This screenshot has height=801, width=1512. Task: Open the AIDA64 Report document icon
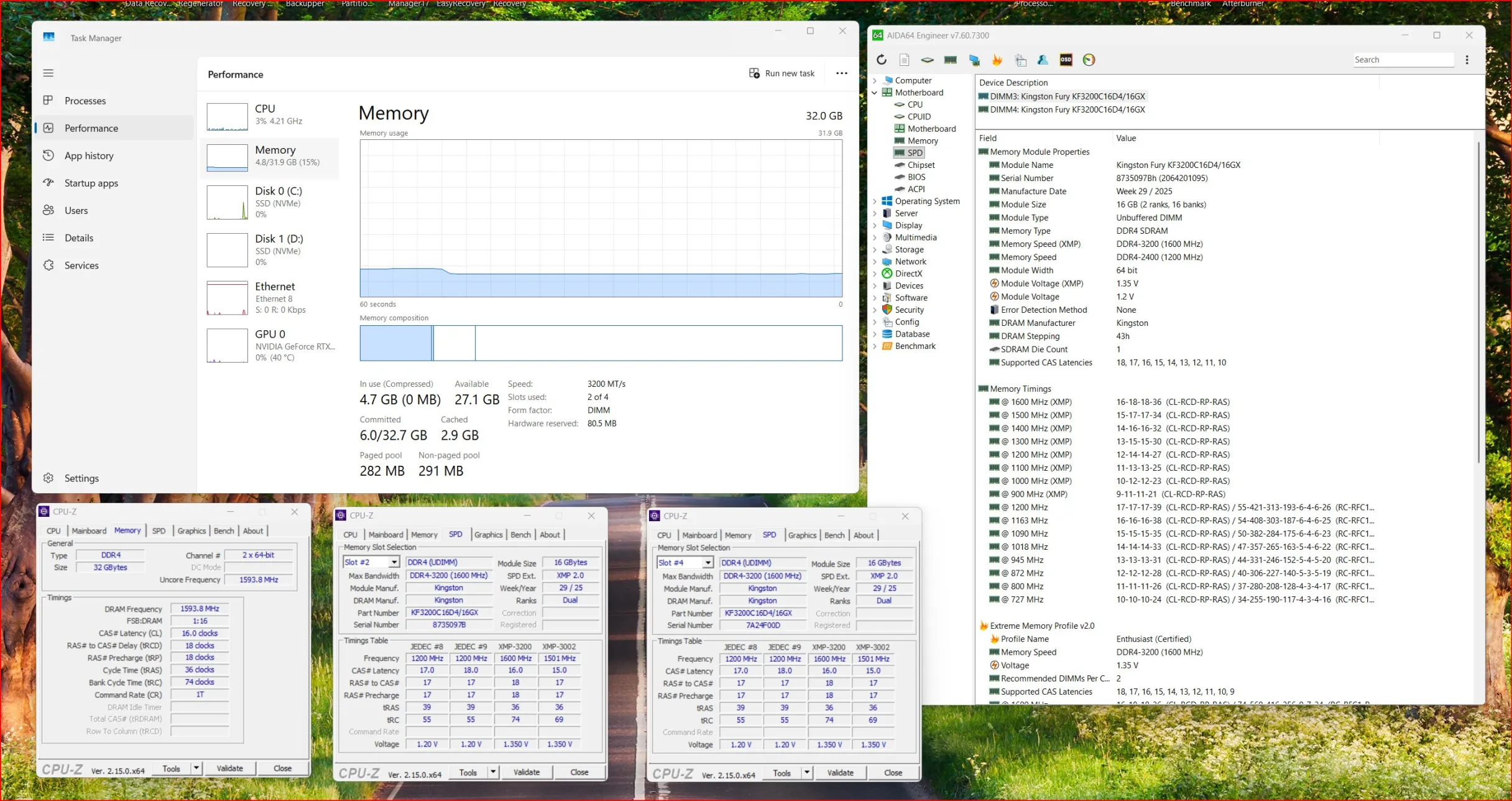click(x=904, y=60)
